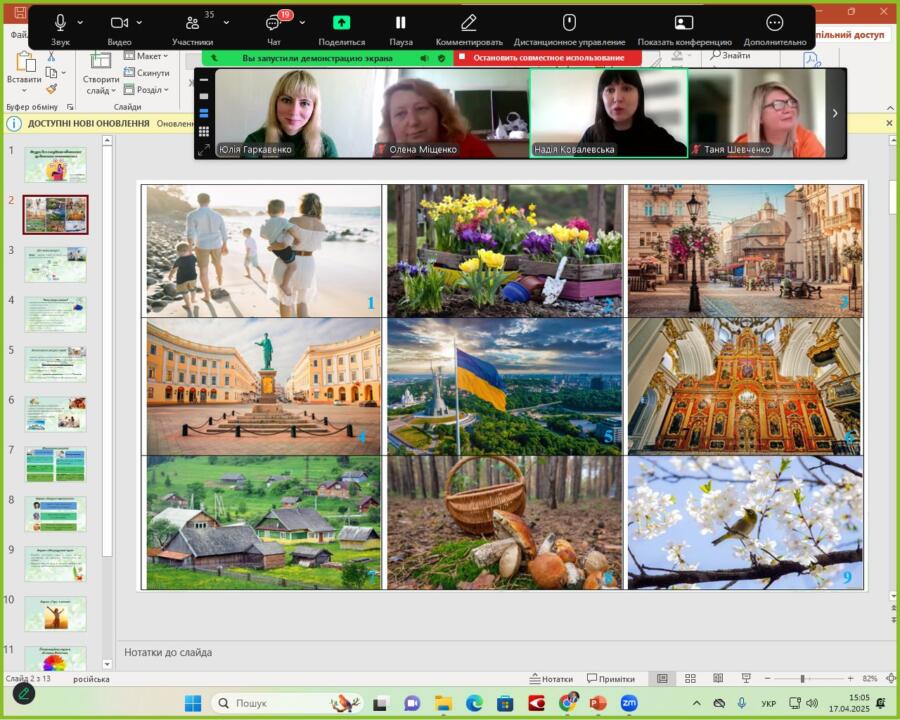Open Windows Start menu
The height and width of the screenshot is (720, 900).
[x=193, y=703]
